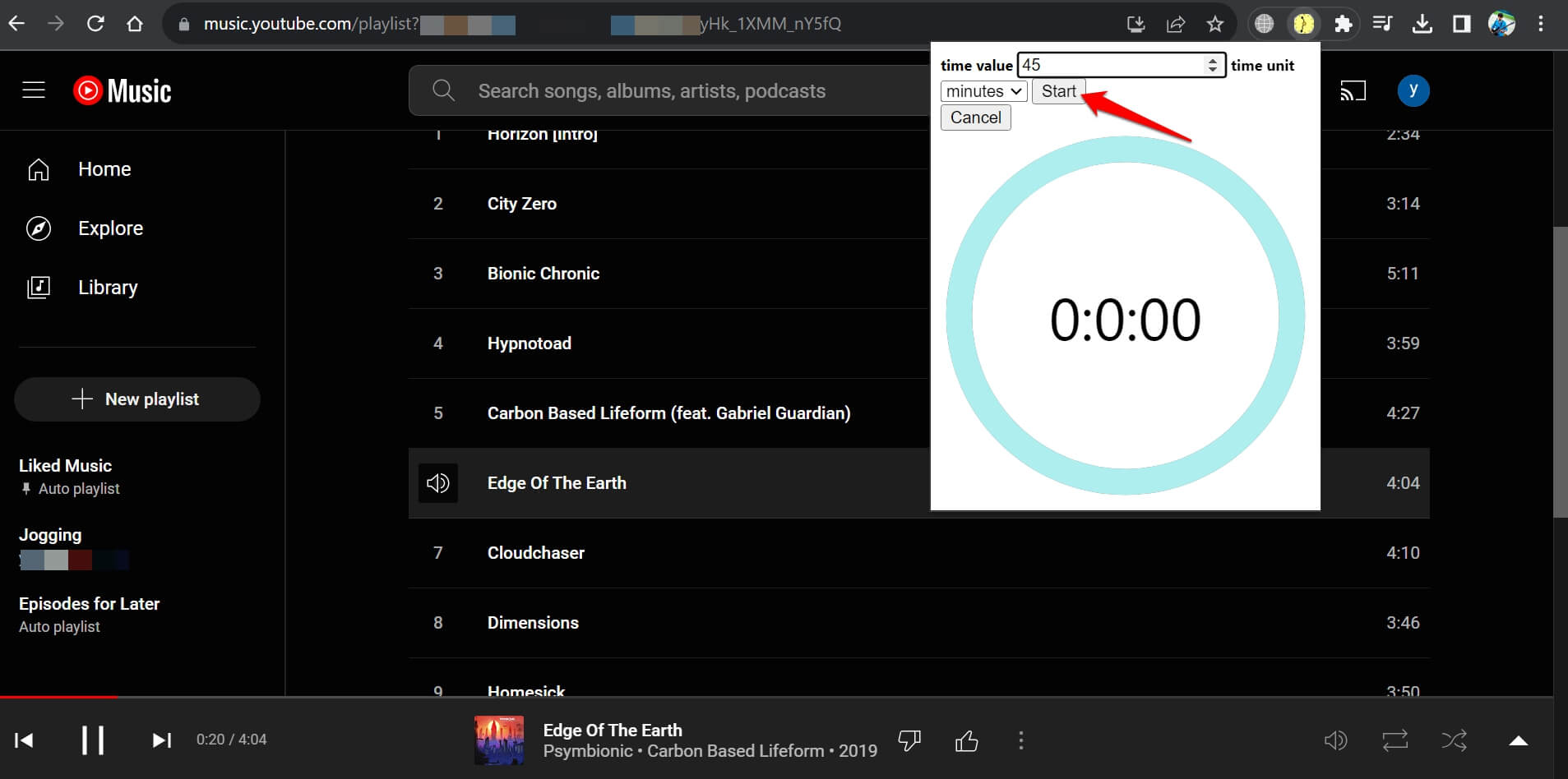Select the Bionic Chronic track
Screen dimensions: 1568x779
tap(543, 274)
